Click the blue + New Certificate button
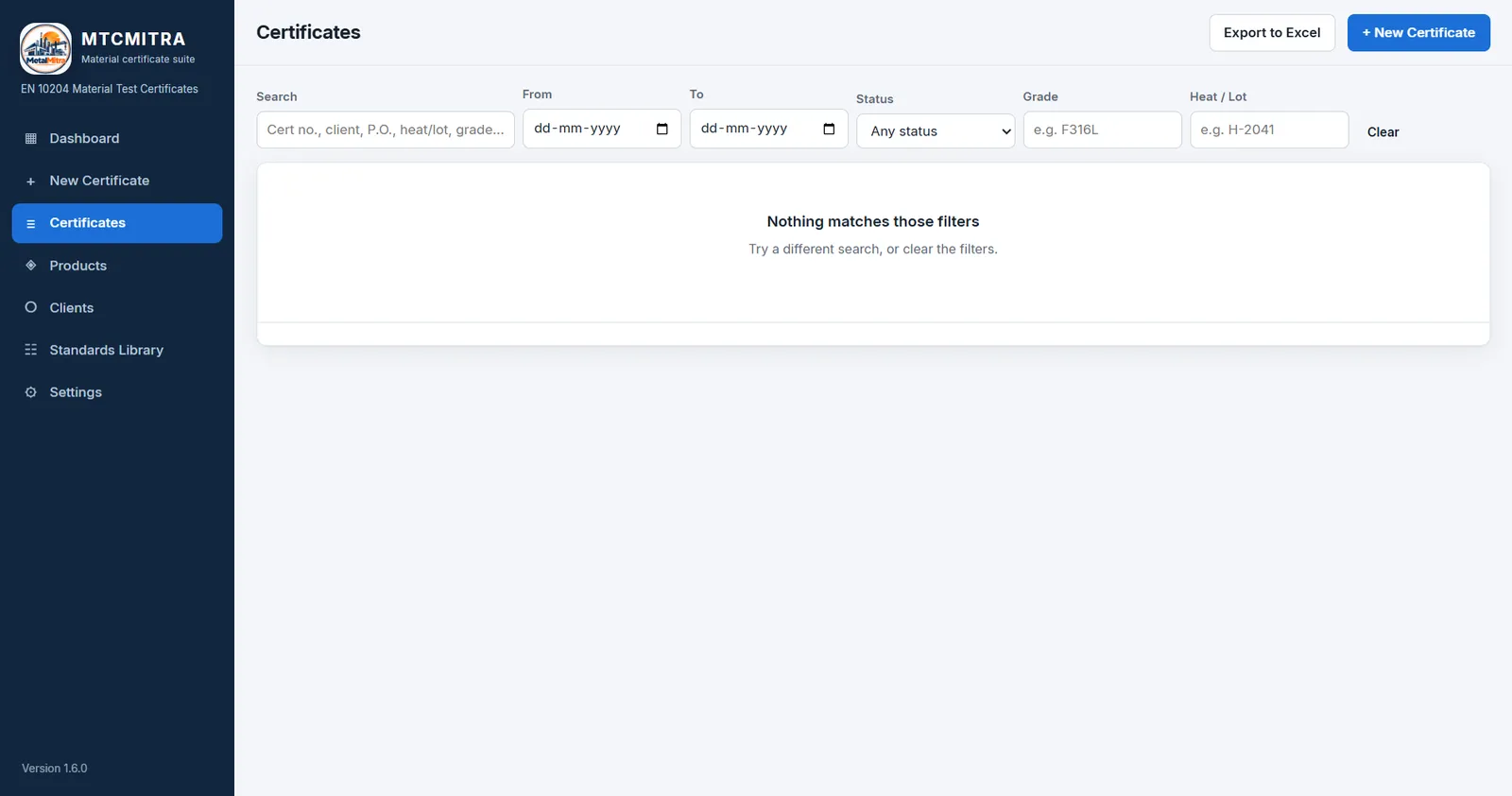The height and width of the screenshot is (796, 1512). [1418, 33]
